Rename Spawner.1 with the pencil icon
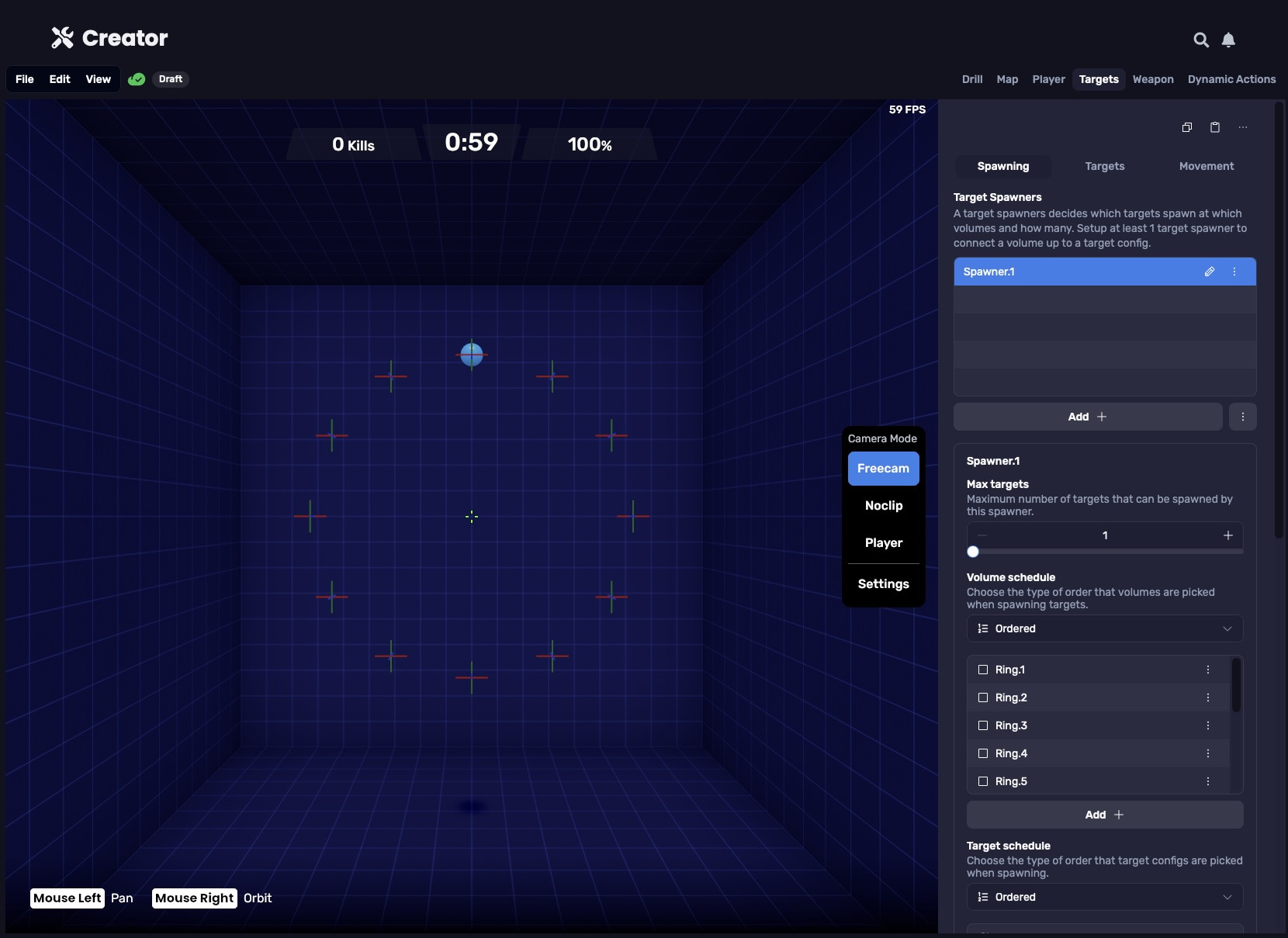This screenshot has width=1288, height=938. point(1210,272)
